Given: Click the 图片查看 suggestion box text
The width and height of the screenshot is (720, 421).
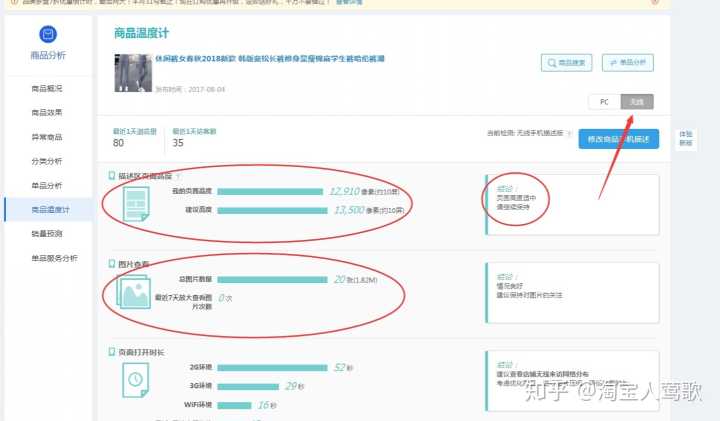Looking at the screenshot, I should (x=529, y=286).
